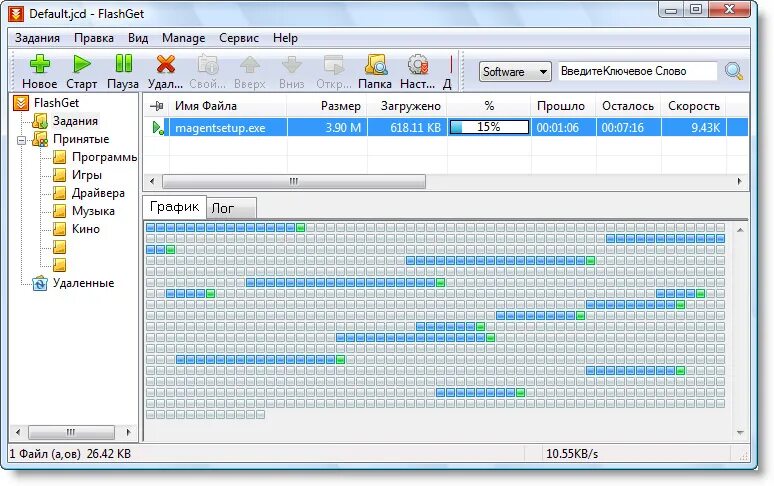Click the block graph scroll down arrow
Viewport: 774px width, 486px height.
pyautogui.click(x=740, y=433)
